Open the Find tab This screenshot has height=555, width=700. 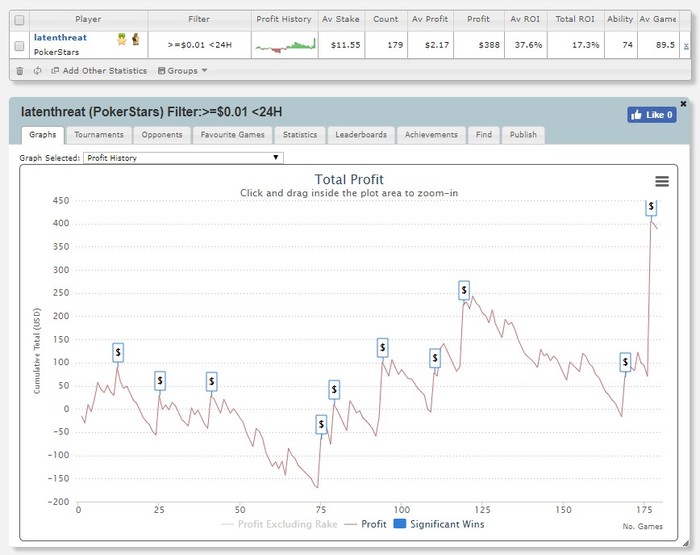point(484,135)
